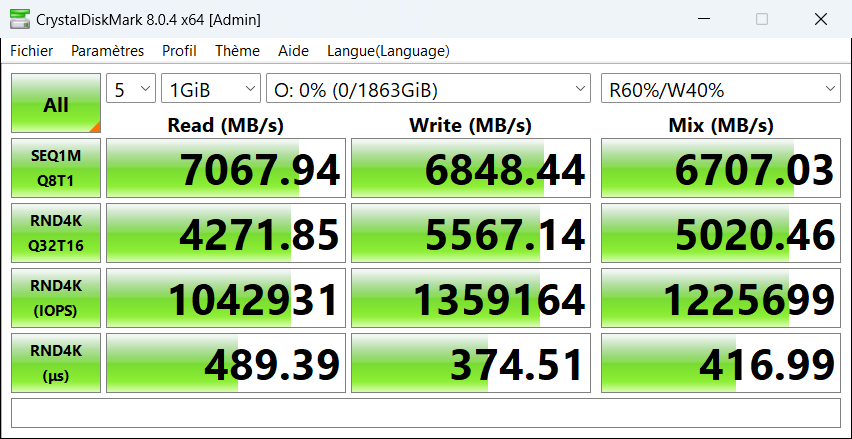The width and height of the screenshot is (852, 439).
Task: Start the SEQ1M Q8T1 test
Action: coord(56,168)
